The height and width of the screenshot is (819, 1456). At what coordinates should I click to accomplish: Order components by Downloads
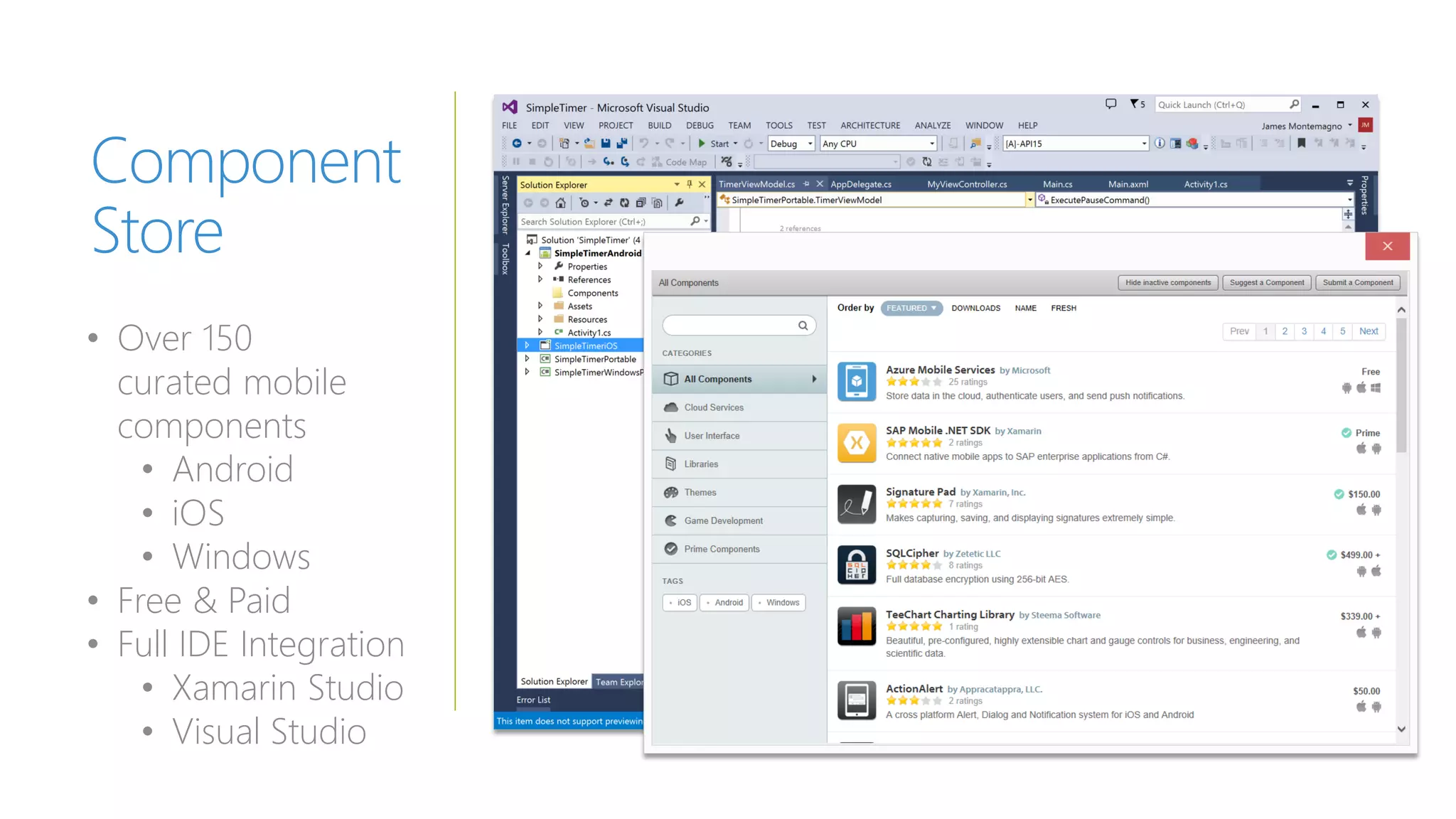point(975,309)
